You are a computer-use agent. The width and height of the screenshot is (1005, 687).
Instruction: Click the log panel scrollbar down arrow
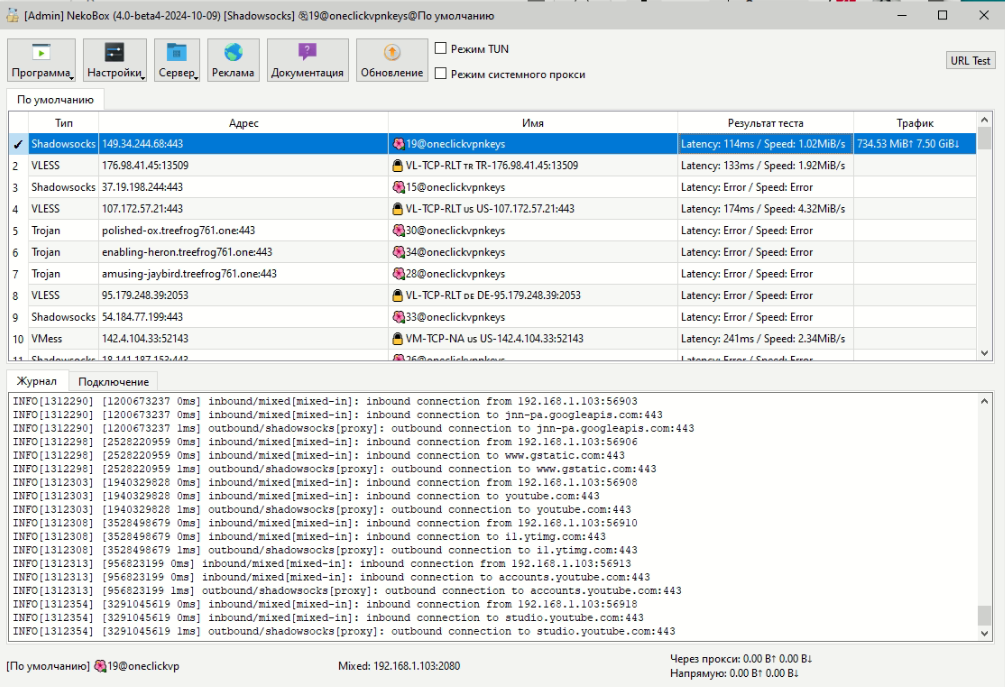click(984, 632)
